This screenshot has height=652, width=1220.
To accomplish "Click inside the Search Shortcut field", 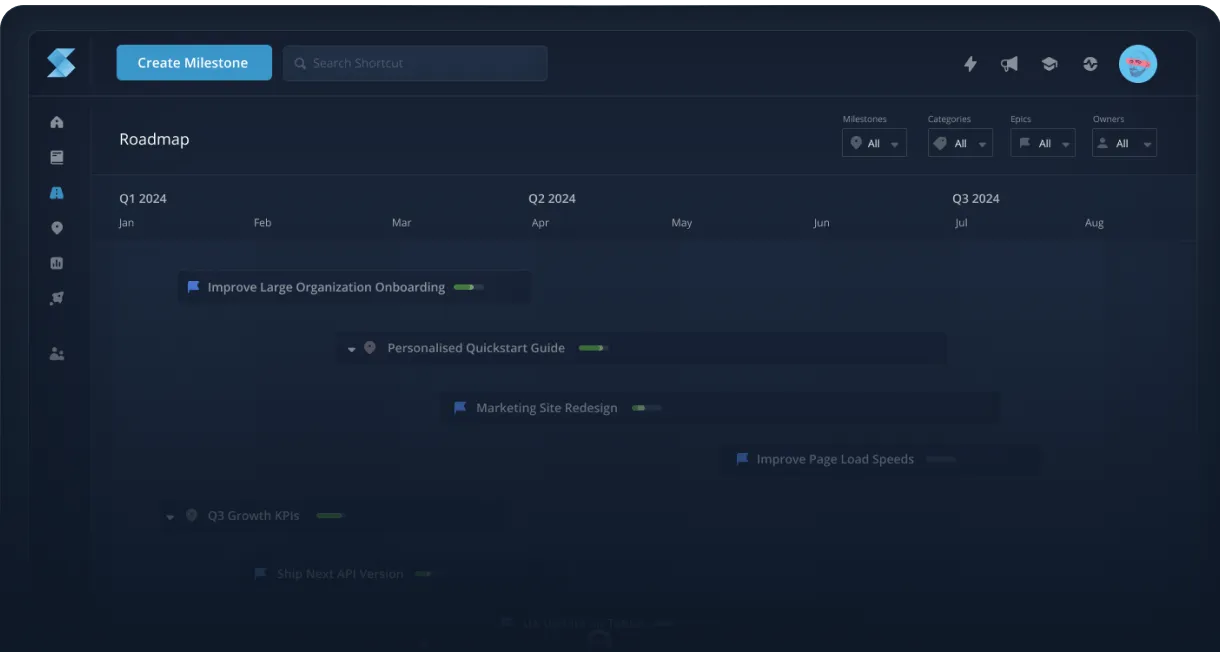I will [x=415, y=62].
